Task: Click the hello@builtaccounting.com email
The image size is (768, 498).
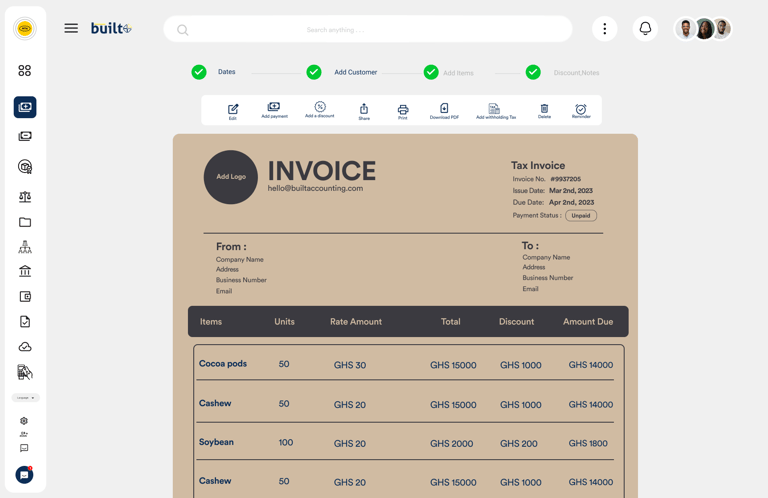Action: coord(315,188)
